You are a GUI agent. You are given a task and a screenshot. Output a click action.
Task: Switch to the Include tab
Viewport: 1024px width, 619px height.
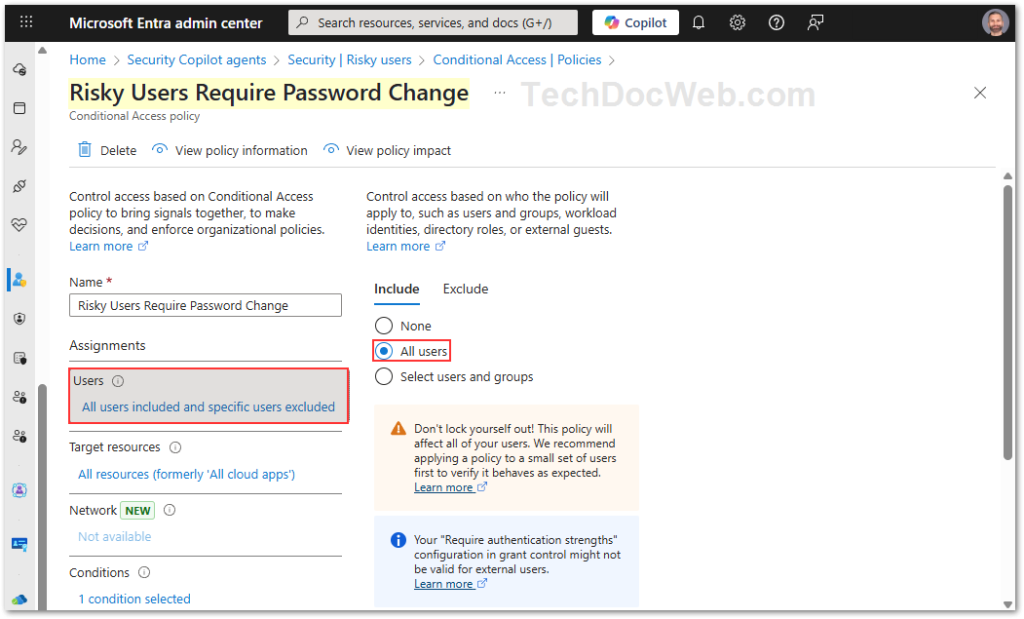pyautogui.click(x=396, y=289)
